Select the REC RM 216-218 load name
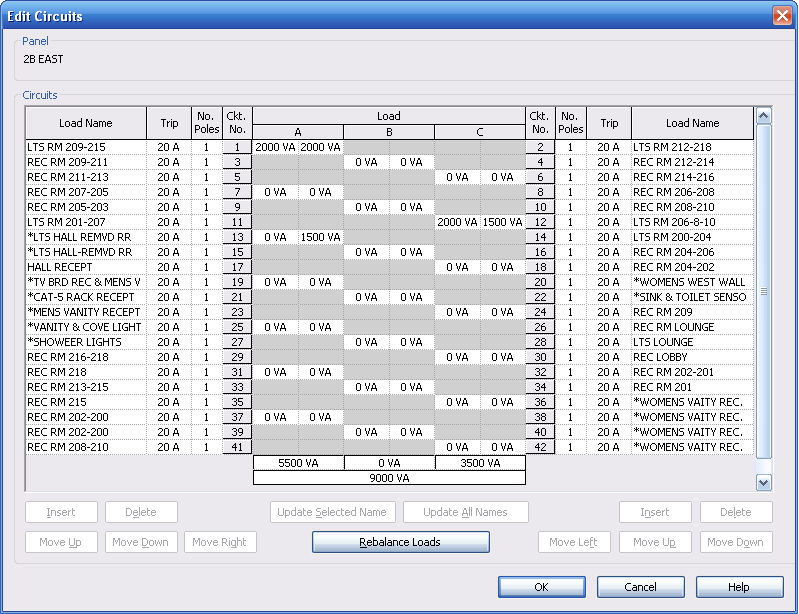This screenshot has height=614, width=799. (86, 357)
